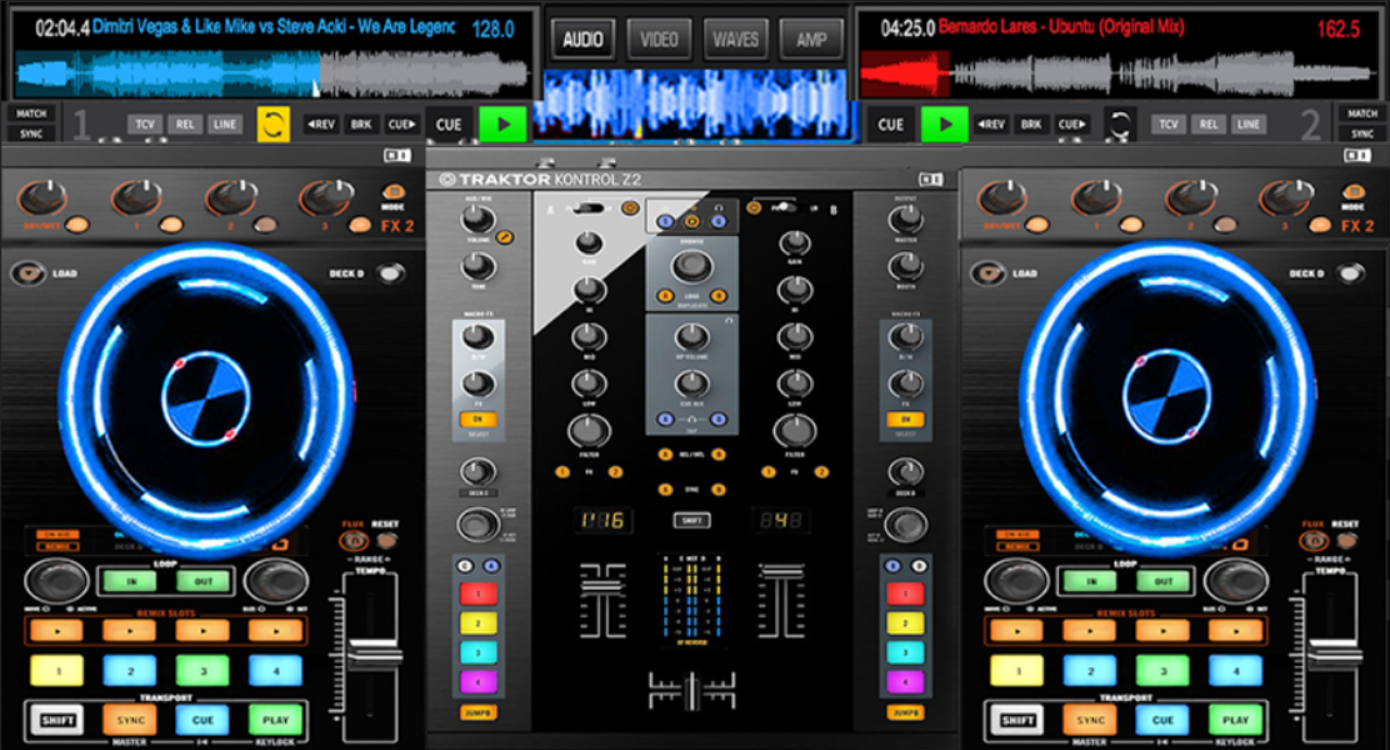Click the SYNC button under deck 2 MATCH
This screenshot has width=1390, height=750.
(1362, 134)
